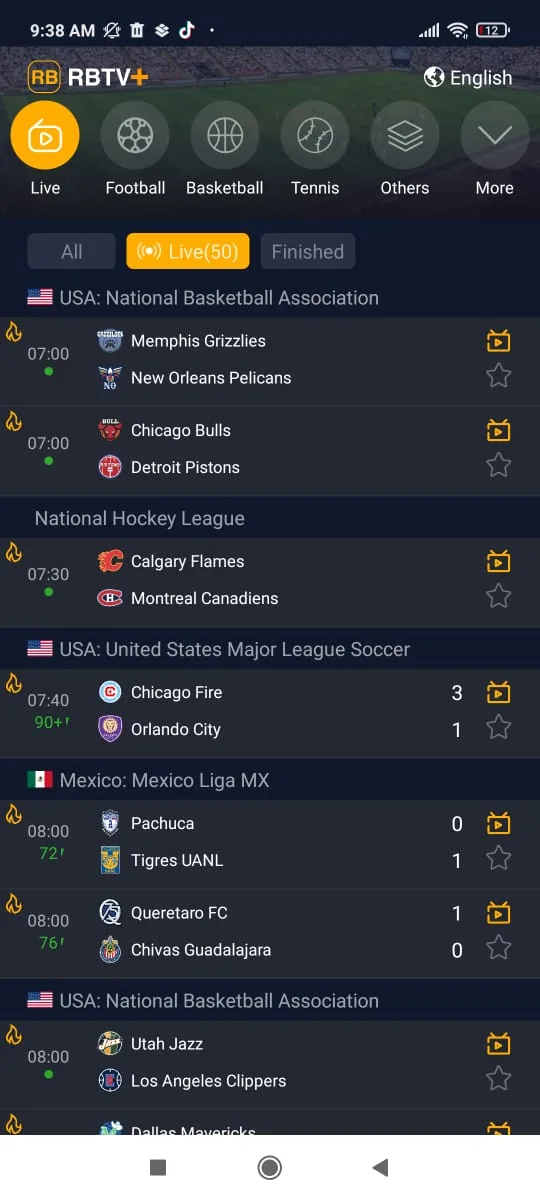
Task: Open the Utah Jazz vs Clippers match
Action: 270,1063
